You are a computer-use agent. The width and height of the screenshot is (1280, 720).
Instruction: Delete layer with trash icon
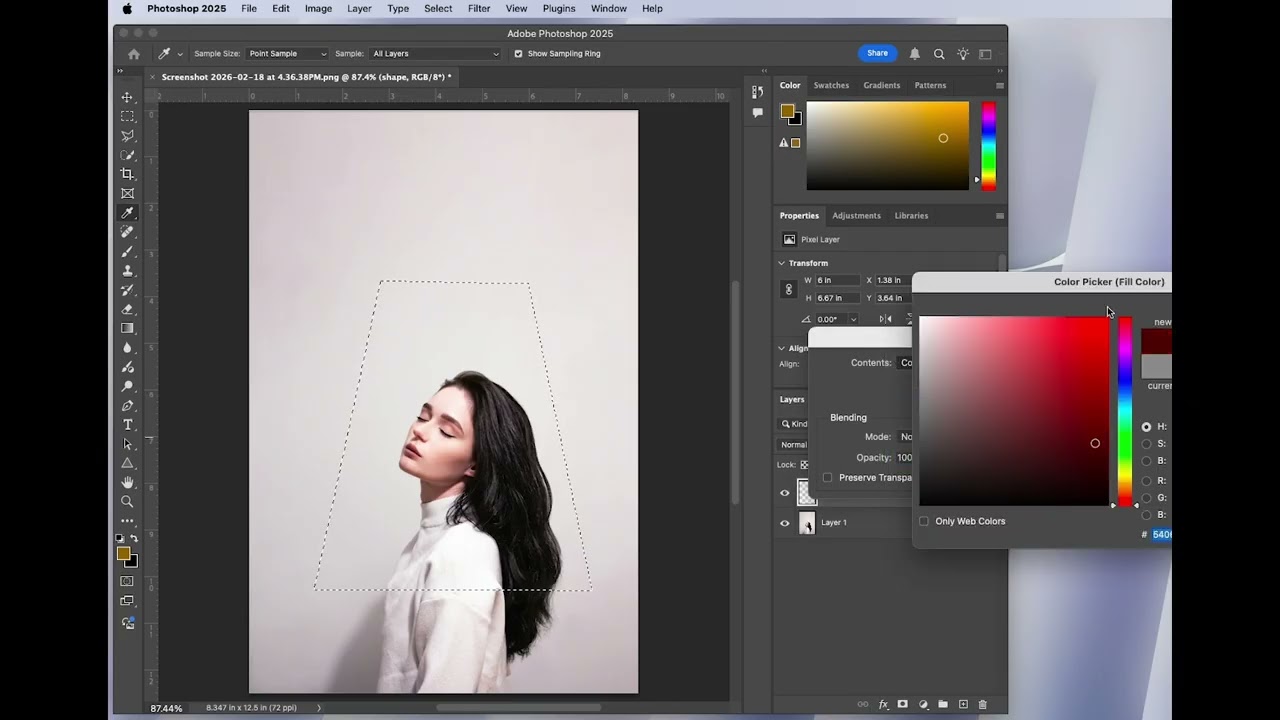(982, 704)
